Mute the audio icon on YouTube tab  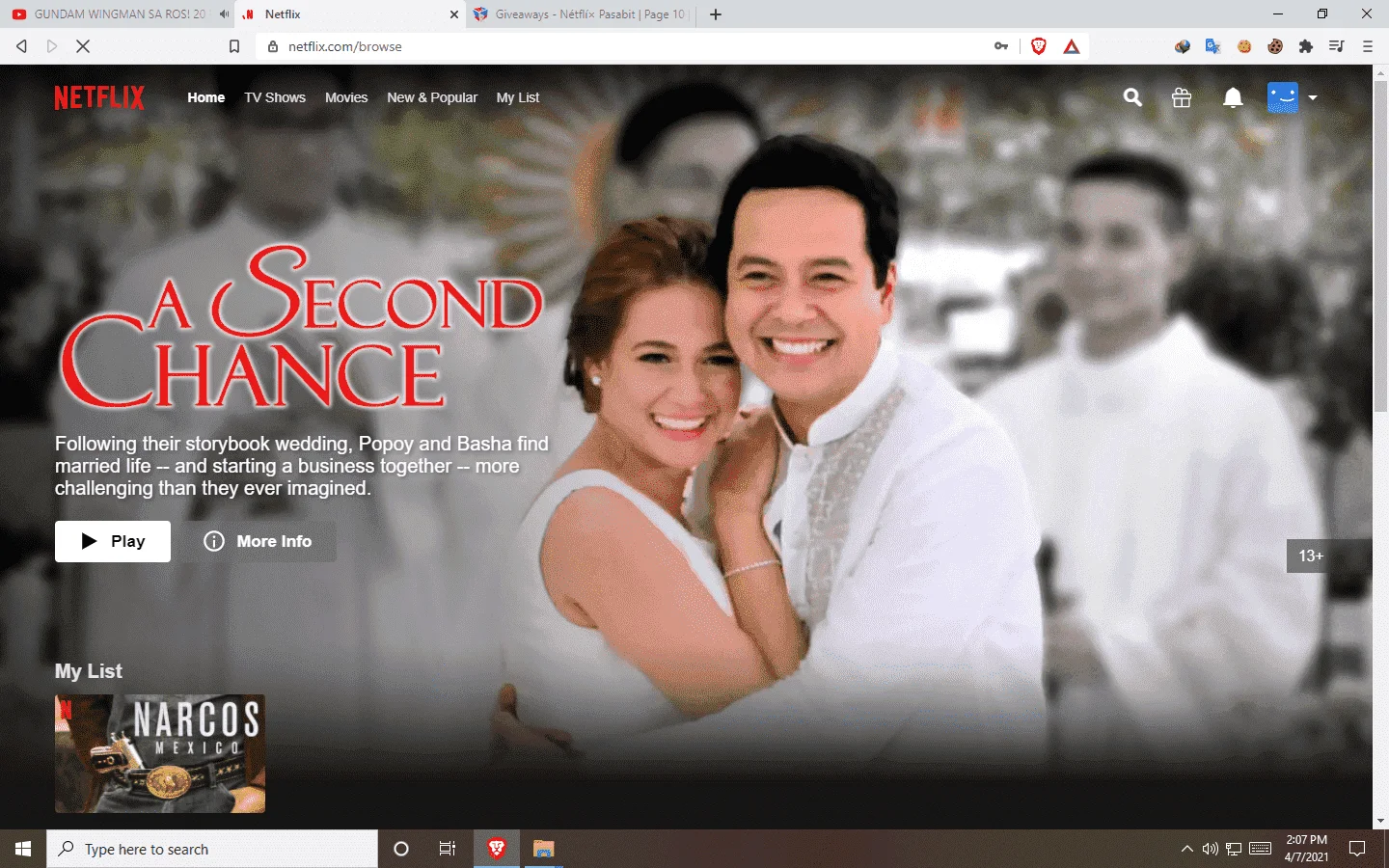[x=224, y=14]
